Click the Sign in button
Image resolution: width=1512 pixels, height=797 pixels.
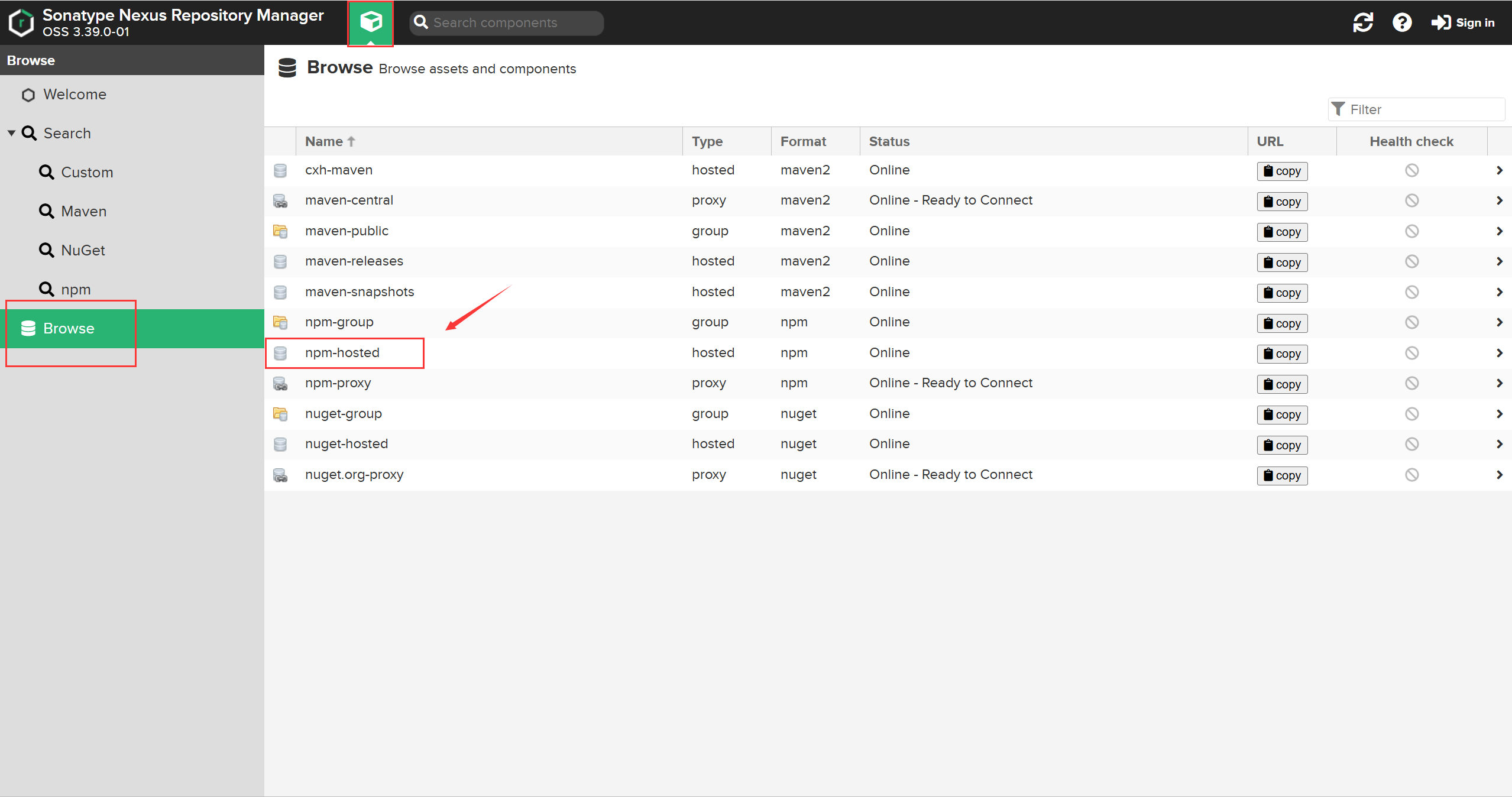[x=1463, y=22]
